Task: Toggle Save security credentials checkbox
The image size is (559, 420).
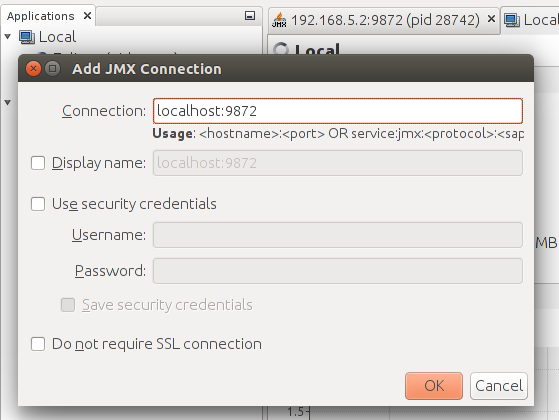Action: pyautogui.click(x=68, y=305)
